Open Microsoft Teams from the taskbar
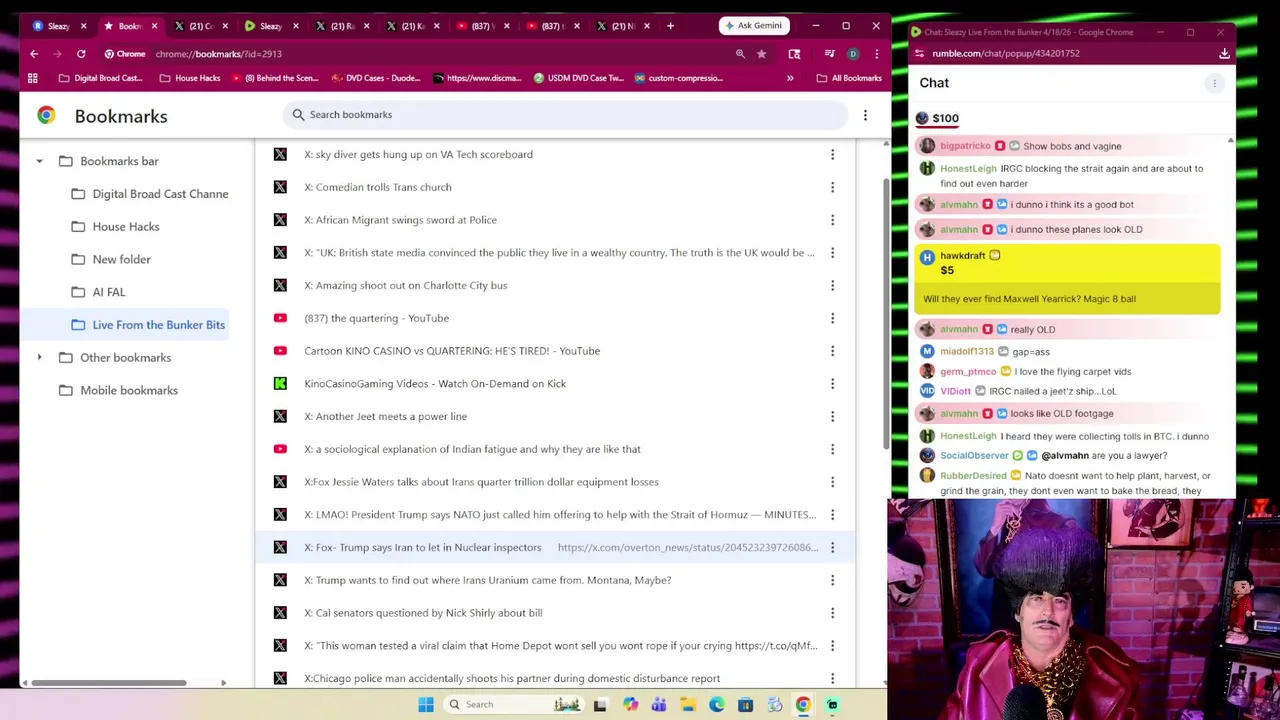The image size is (1280, 720). [659, 705]
